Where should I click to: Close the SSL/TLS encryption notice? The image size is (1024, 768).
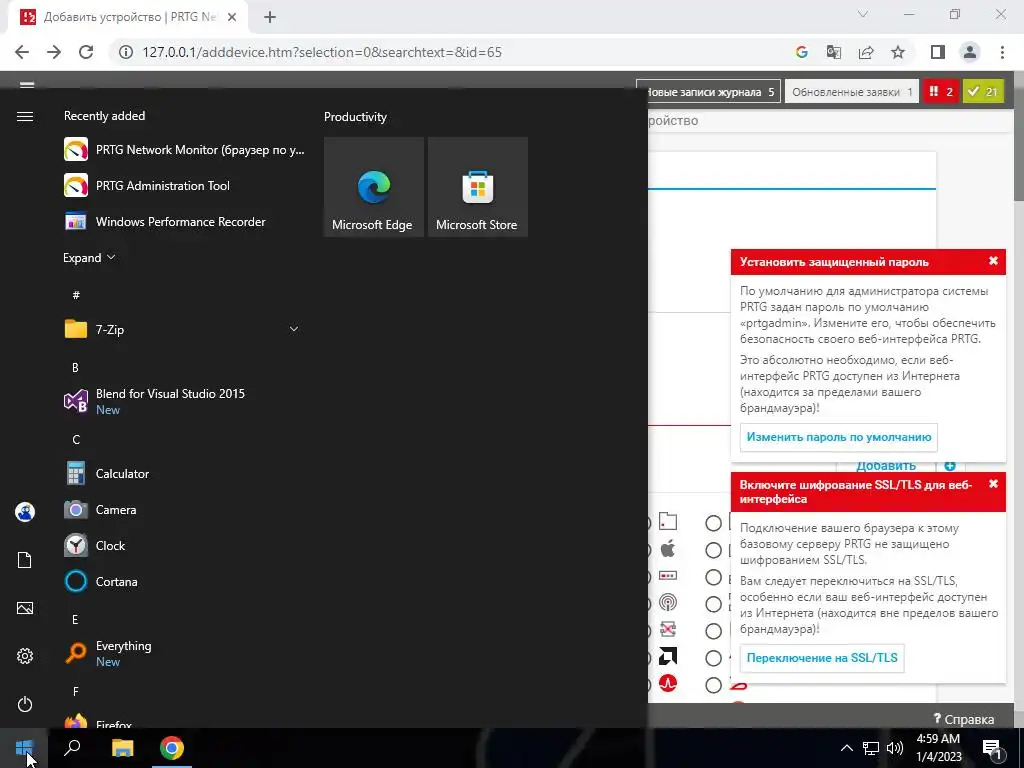tap(993, 484)
